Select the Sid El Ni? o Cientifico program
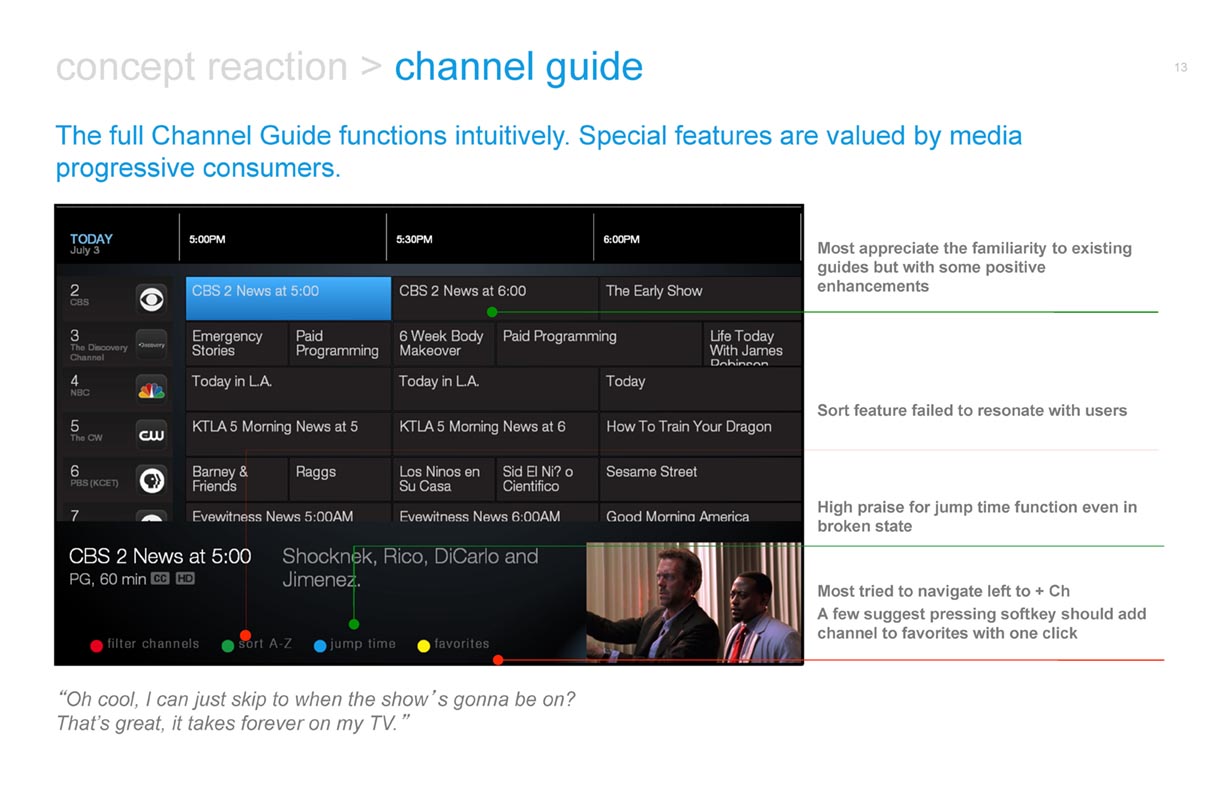This screenshot has width=1224, height=792. click(x=548, y=479)
